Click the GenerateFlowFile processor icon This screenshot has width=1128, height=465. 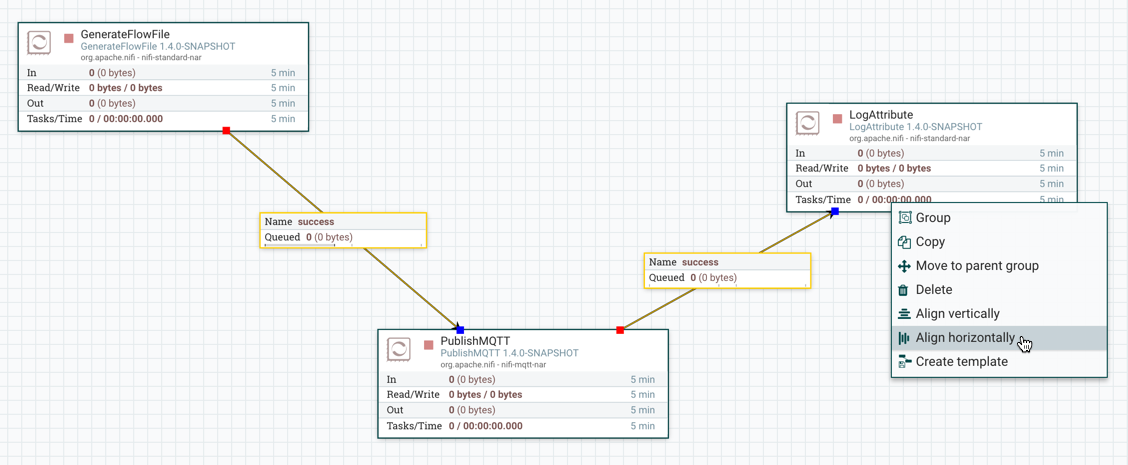click(x=39, y=42)
